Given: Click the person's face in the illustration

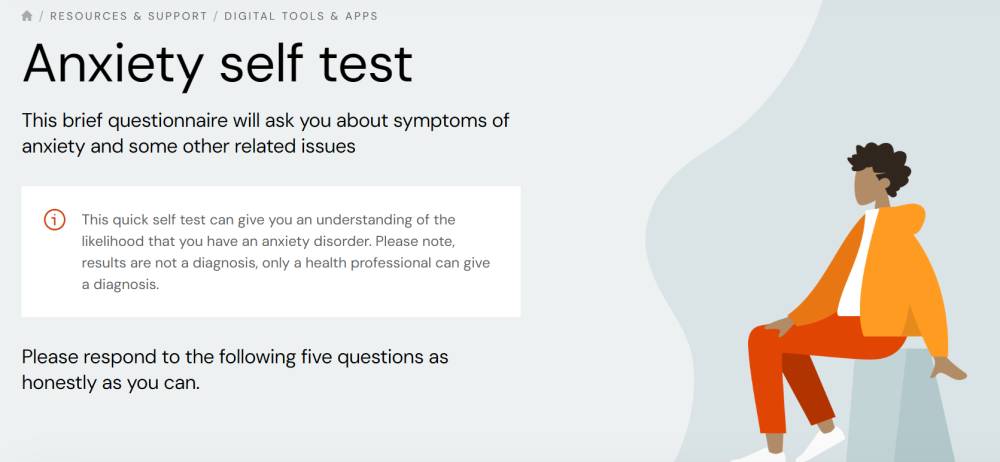Looking at the screenshot, I should click(869, 186).
